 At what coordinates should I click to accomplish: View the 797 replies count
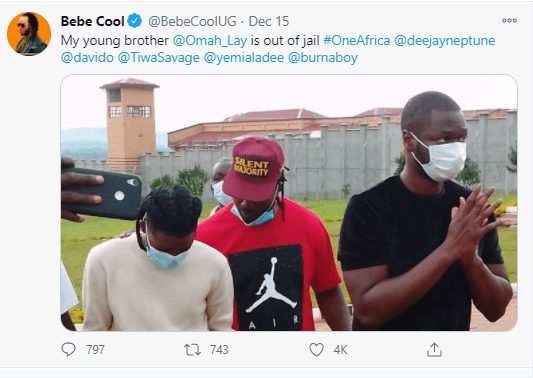point(95,349)
